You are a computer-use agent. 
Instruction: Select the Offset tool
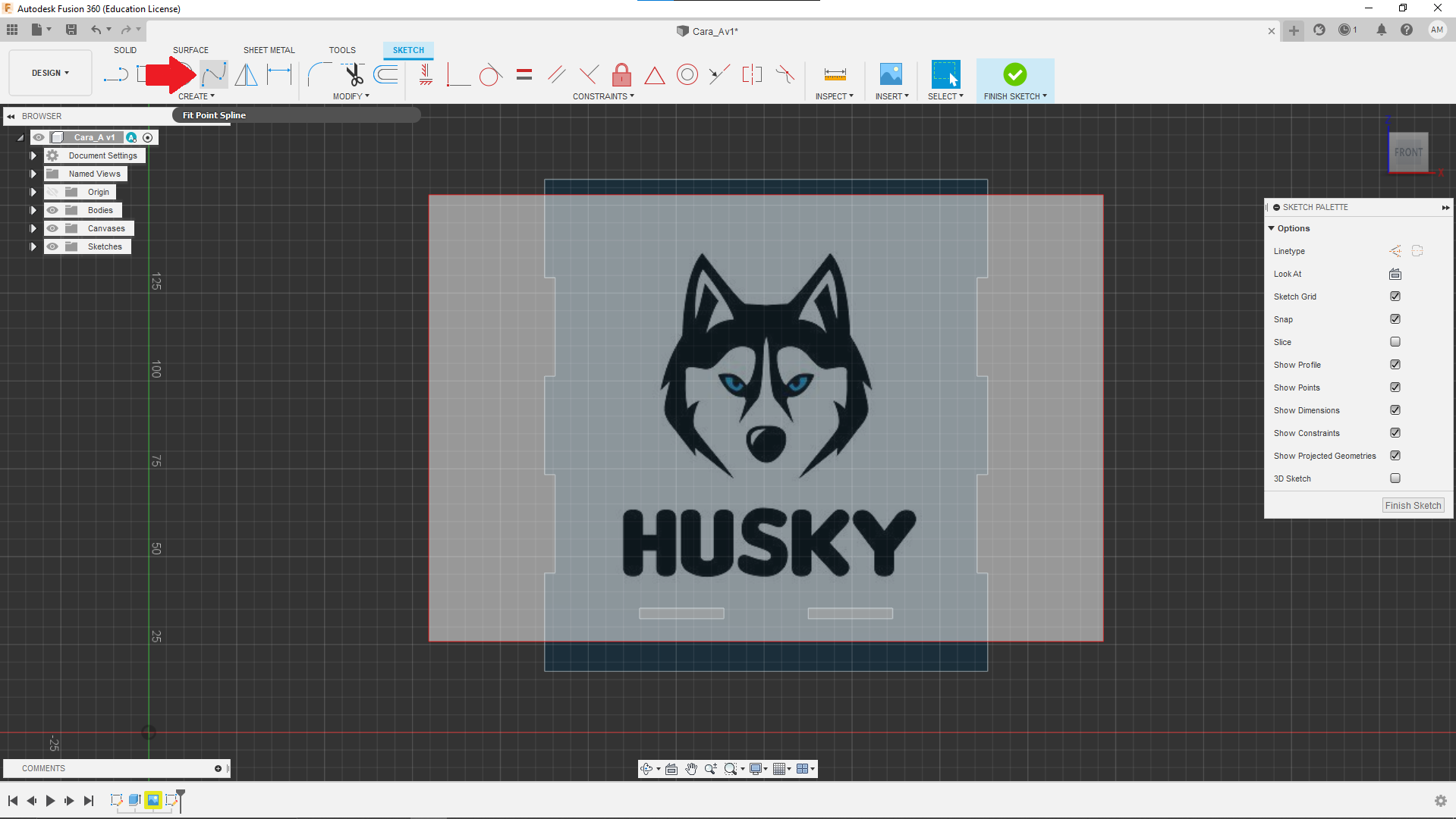click(x=386, y=74)
